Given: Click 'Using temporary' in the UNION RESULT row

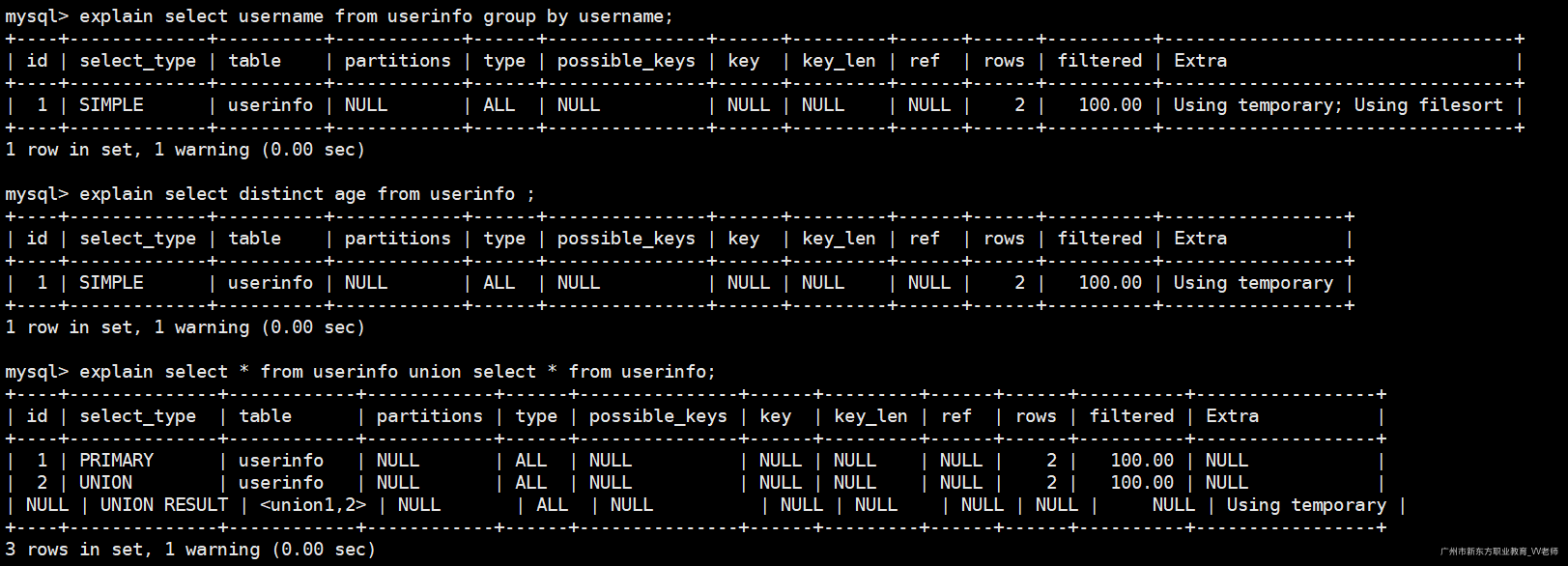Looking at the screenshot, I should tap(1306, 505).
